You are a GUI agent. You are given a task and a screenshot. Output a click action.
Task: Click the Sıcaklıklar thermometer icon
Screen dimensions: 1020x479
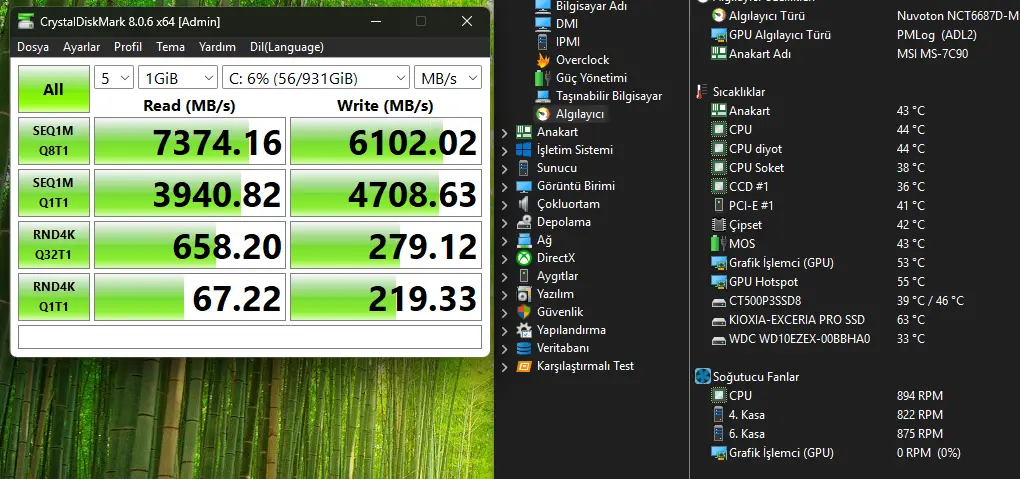tap(702, 92)
